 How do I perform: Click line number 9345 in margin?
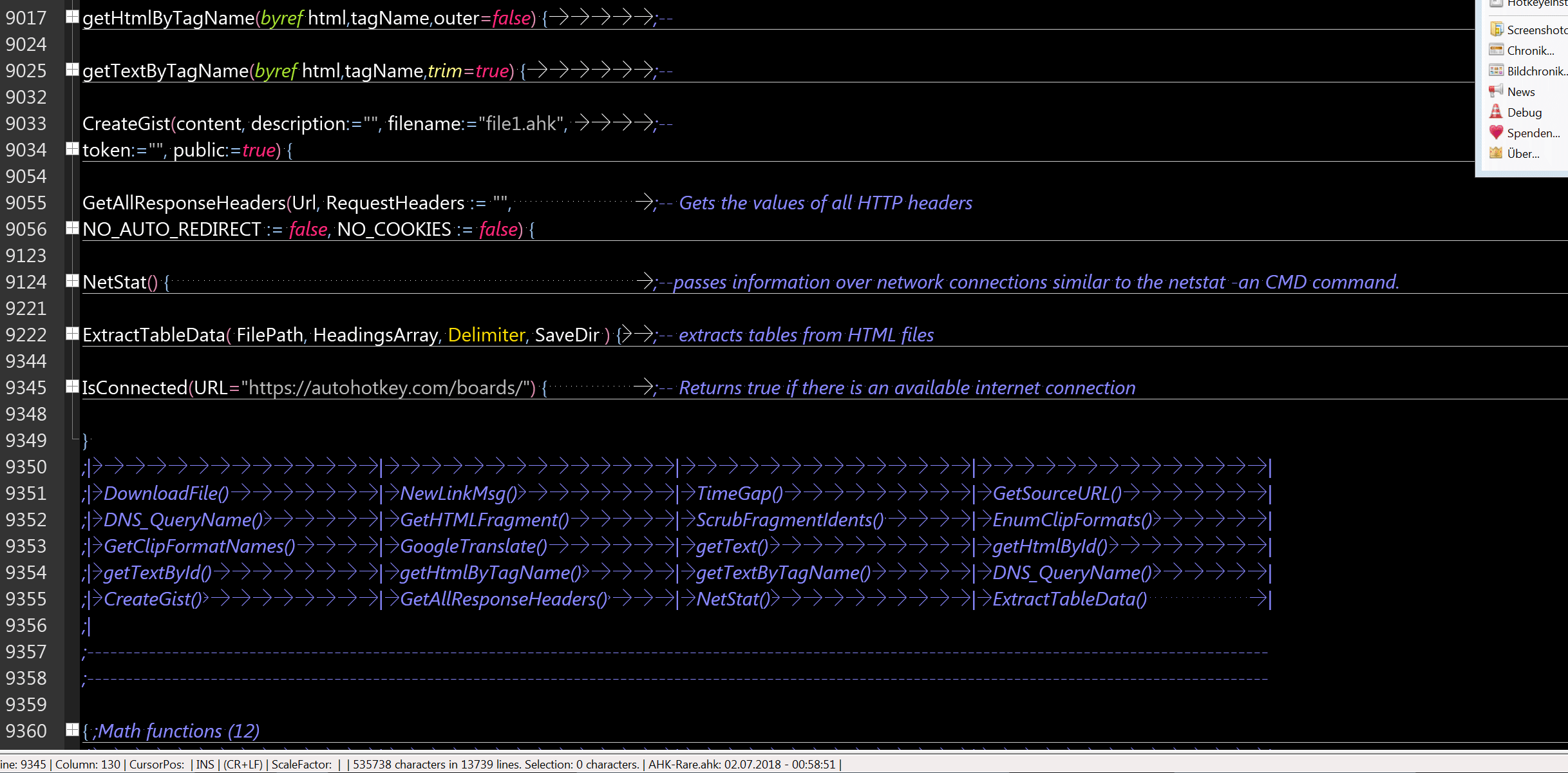pyautogui.click(x=26, y=388)
